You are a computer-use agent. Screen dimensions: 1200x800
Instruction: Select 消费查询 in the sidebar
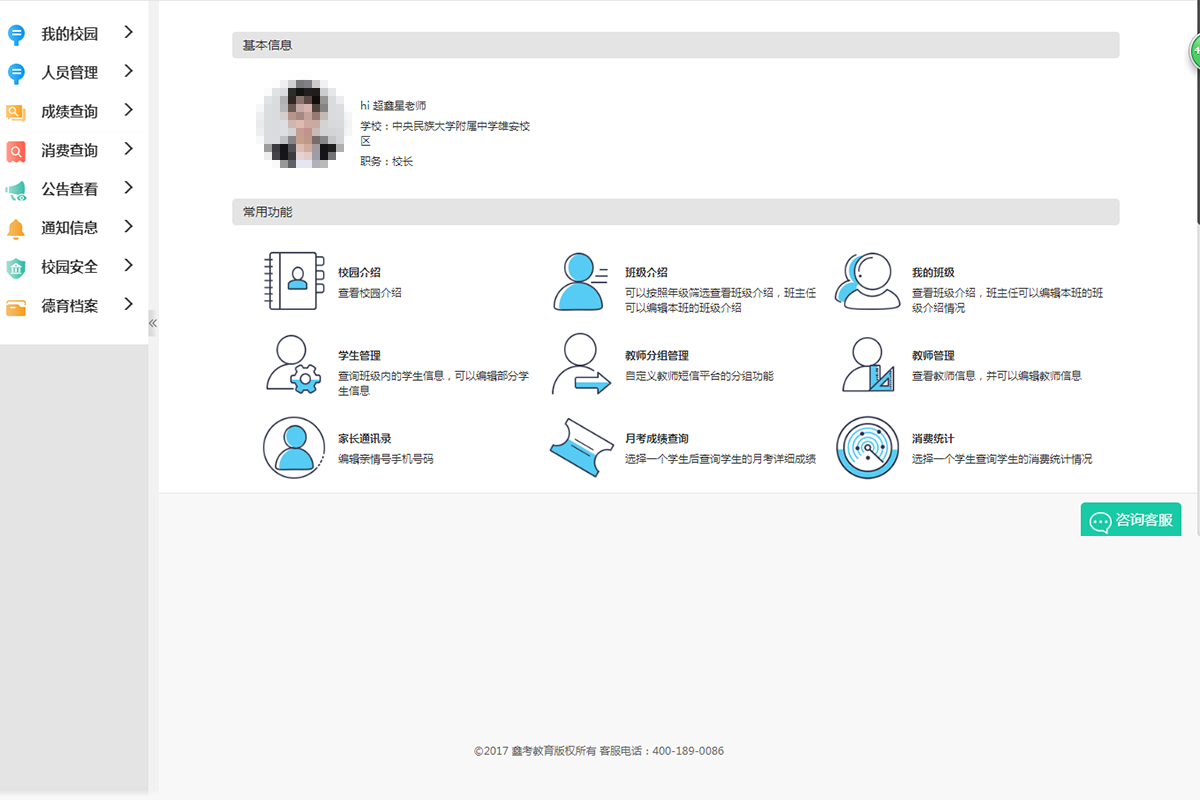pos(69,151)
